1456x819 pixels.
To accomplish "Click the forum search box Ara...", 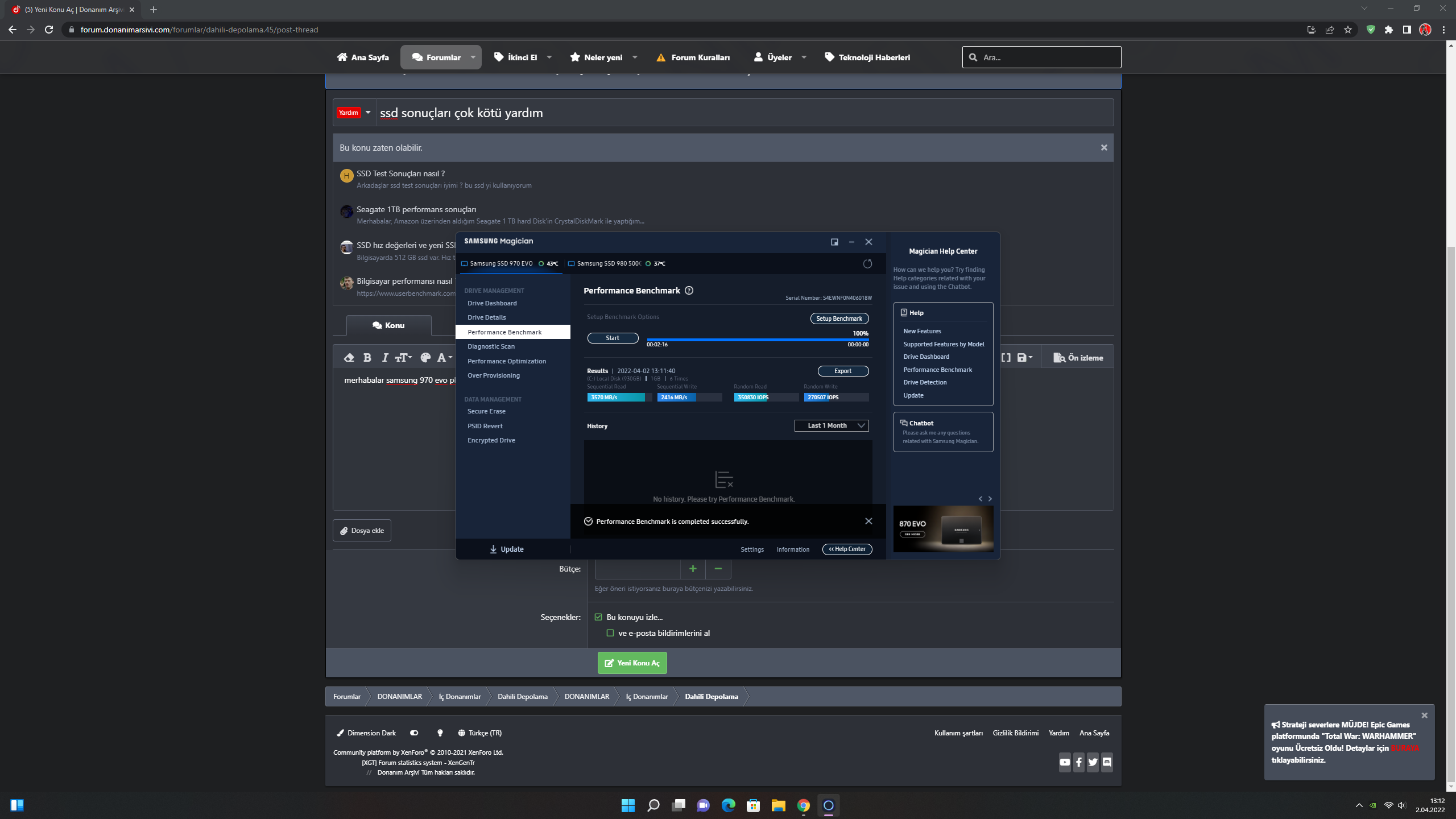I will tap(1041, 57).
